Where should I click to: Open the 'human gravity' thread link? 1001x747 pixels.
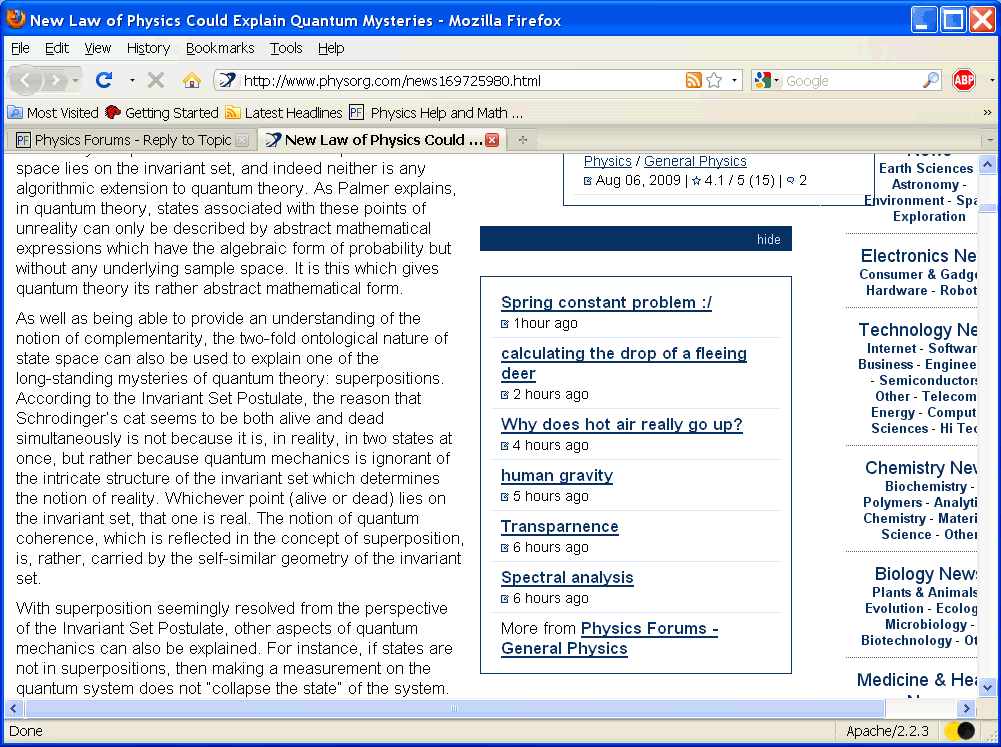pos(557,475)
